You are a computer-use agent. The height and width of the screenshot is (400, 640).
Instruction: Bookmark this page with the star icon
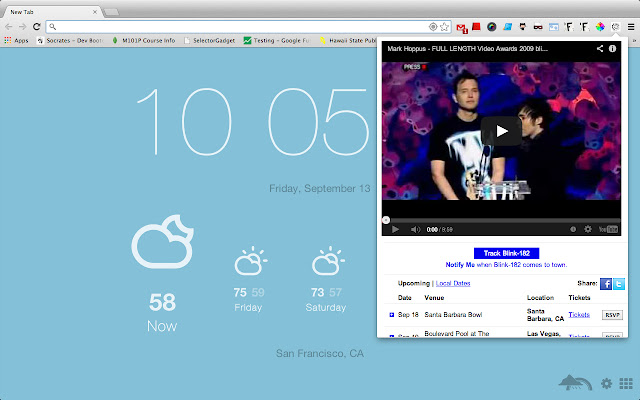pyautogui.click(x=445, y=26)
